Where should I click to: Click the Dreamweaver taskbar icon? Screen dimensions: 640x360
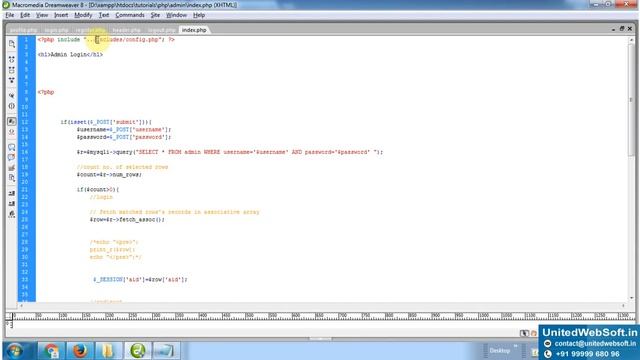pos(138,351)
